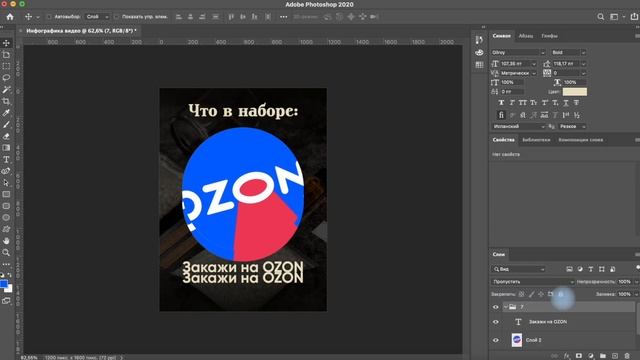
Task: Open the blue foreground color swatch
Action: 4,284
